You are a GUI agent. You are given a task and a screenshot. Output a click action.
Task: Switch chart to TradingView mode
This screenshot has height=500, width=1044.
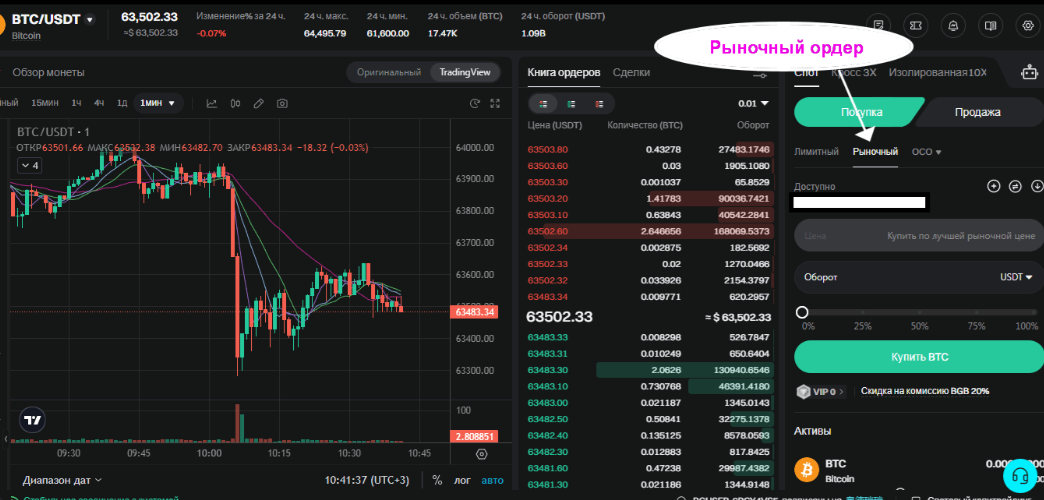pos(465,72)
